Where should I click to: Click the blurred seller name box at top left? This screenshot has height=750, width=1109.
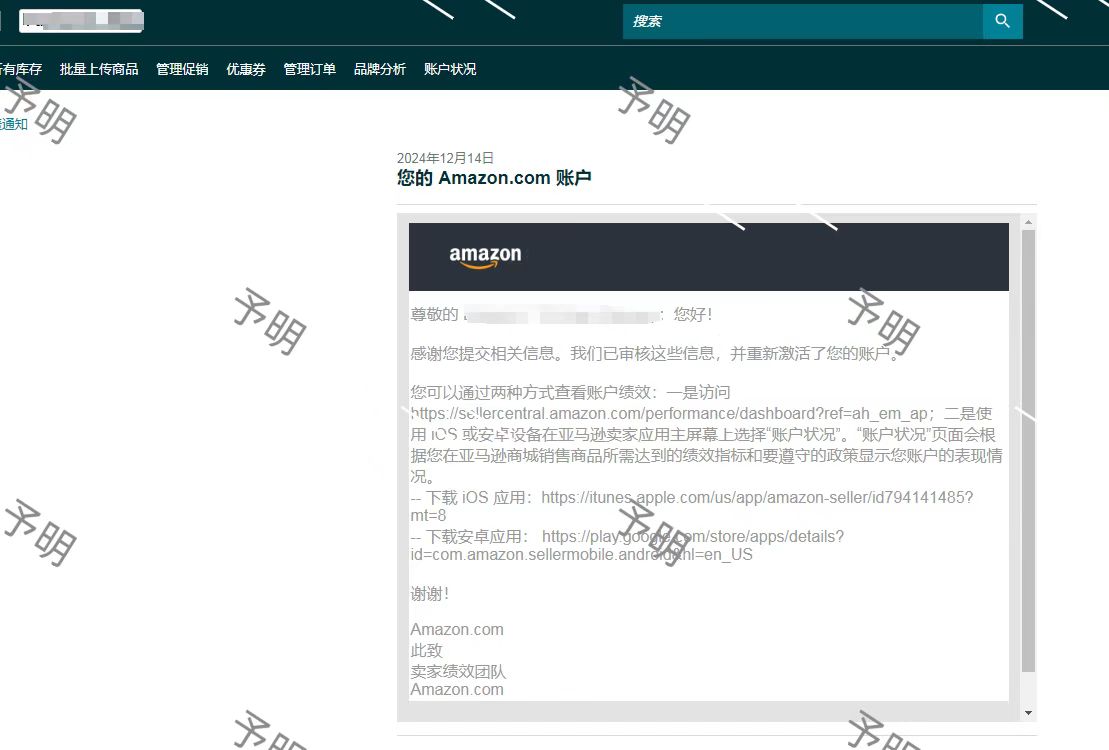[x=81, y=21]
